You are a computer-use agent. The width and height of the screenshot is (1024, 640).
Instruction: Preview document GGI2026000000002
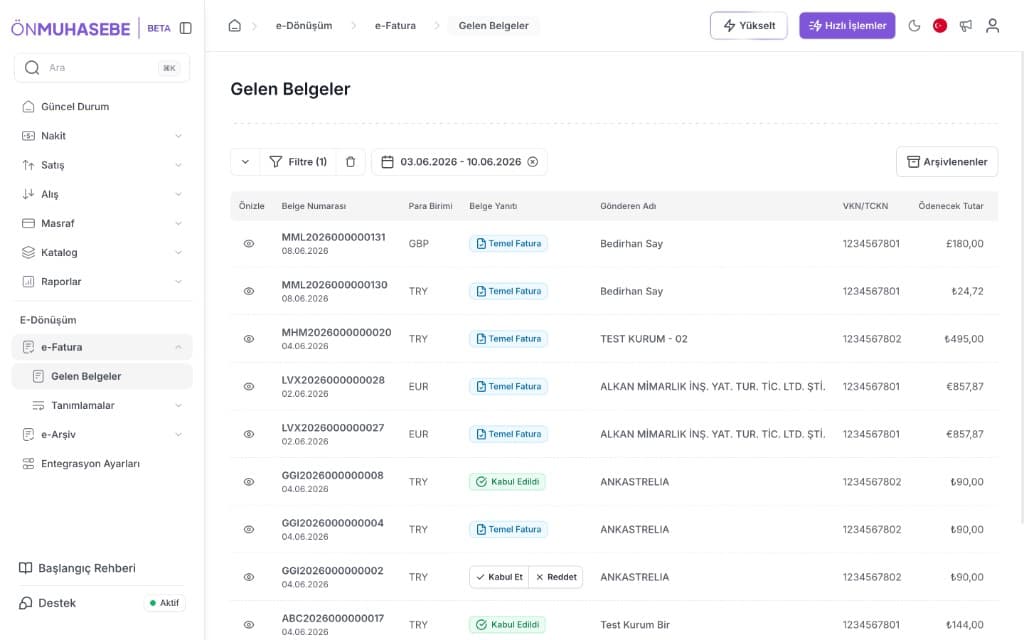click(x=249, y=577)
